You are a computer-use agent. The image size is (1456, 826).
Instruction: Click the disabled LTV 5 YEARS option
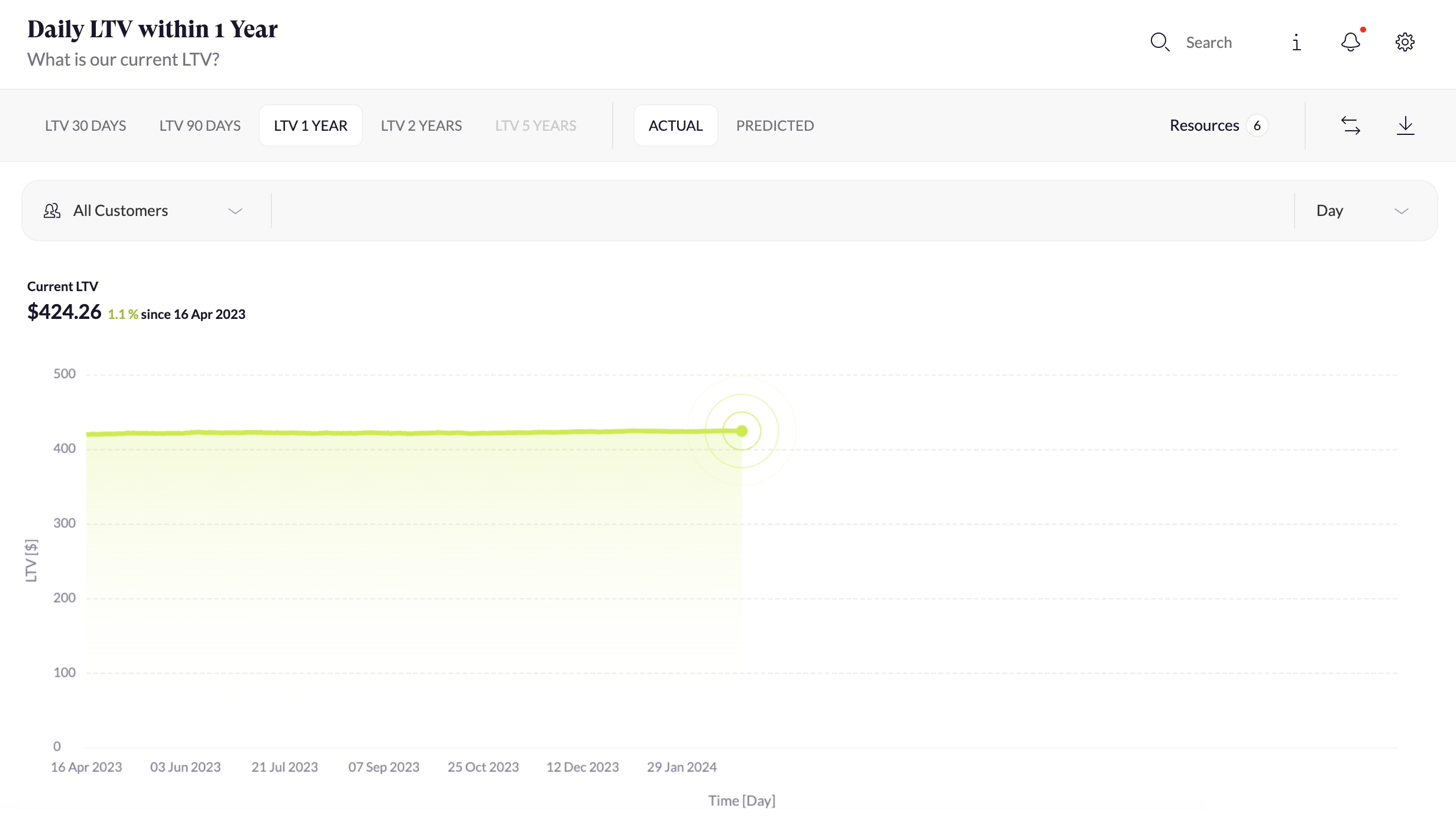coord(535,125)
